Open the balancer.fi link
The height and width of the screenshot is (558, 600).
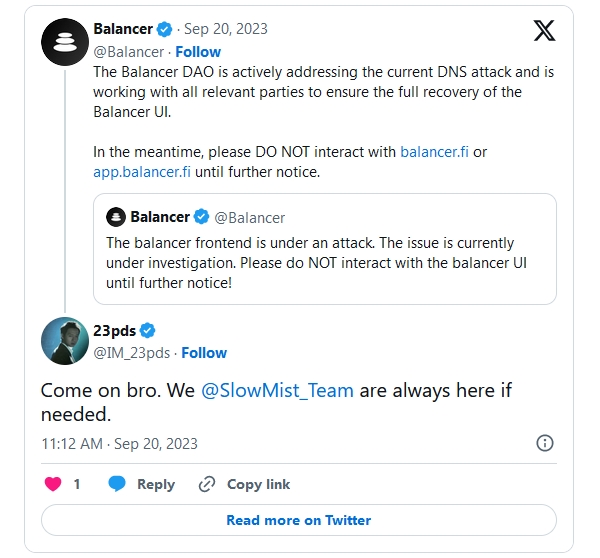(x=436, y=152)
